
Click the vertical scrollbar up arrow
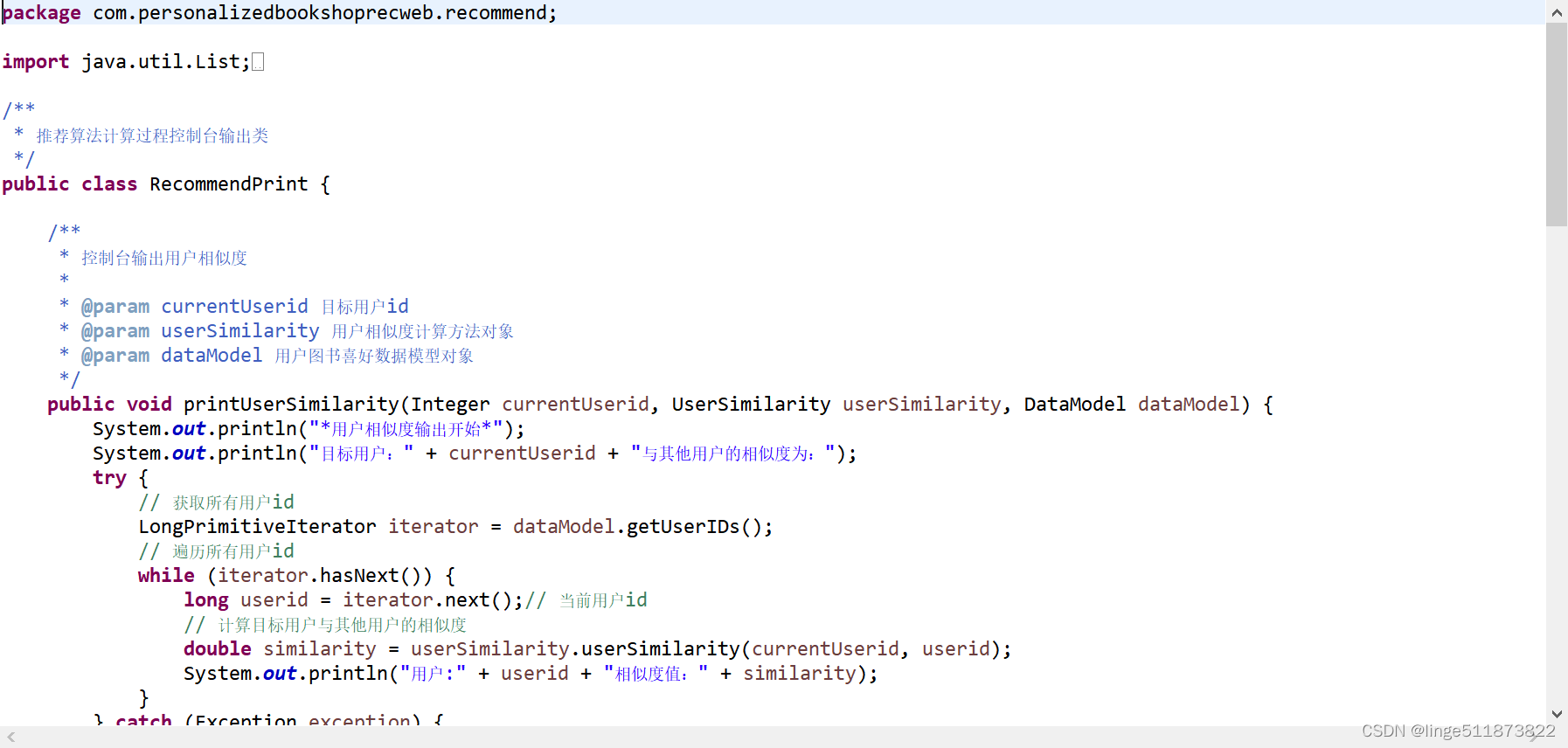coord(1557,12)
